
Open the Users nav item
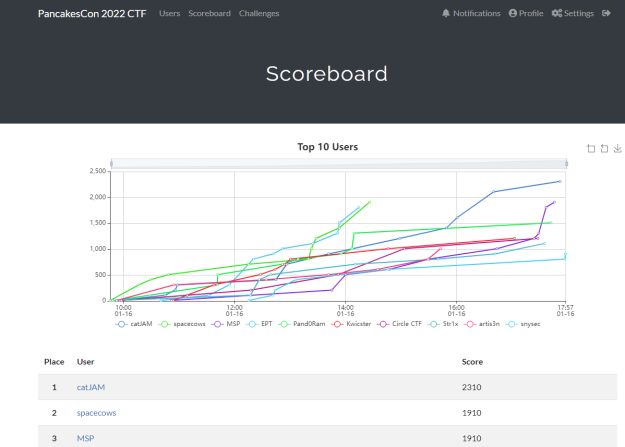pyautogui.click(x=169, y=14)
